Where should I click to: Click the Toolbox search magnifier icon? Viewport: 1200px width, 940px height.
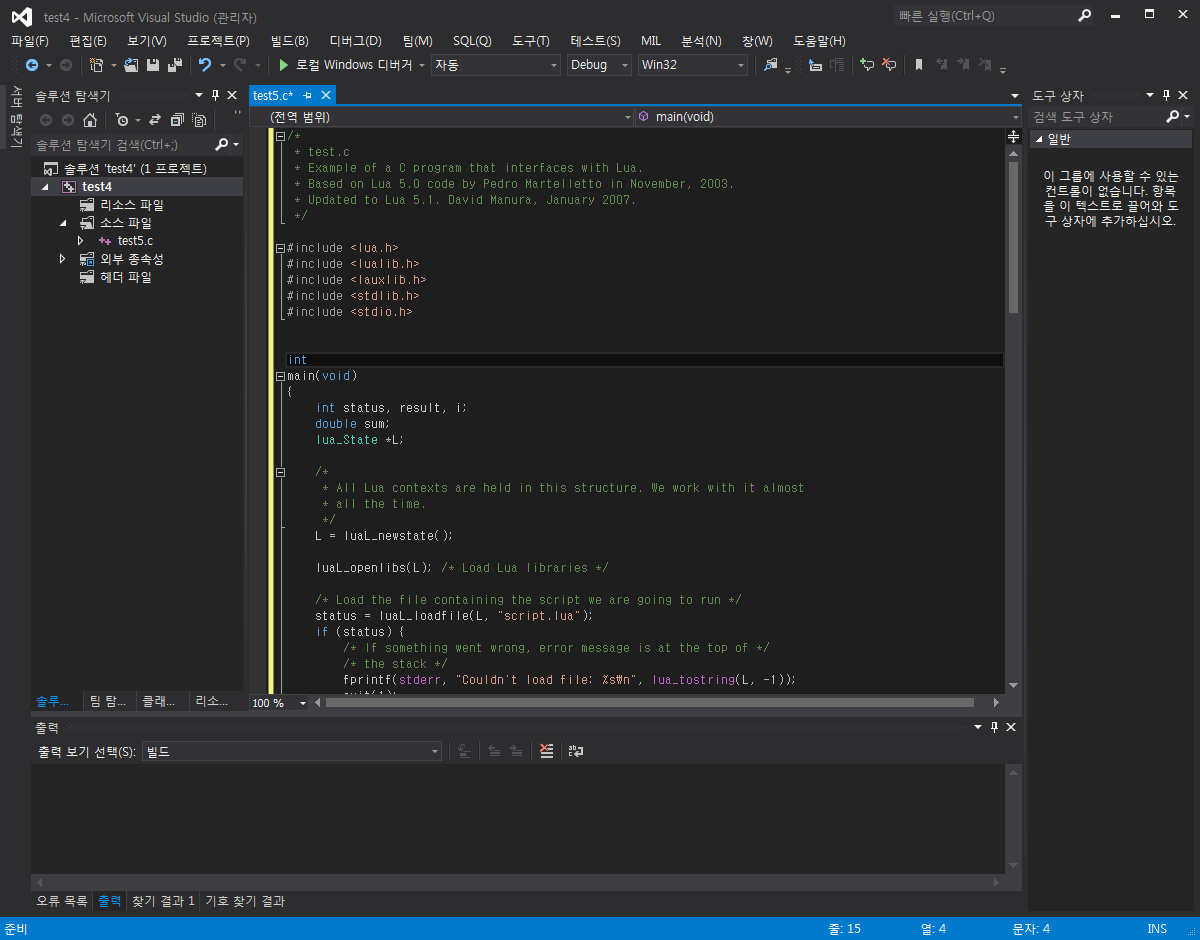(1173, 117)
